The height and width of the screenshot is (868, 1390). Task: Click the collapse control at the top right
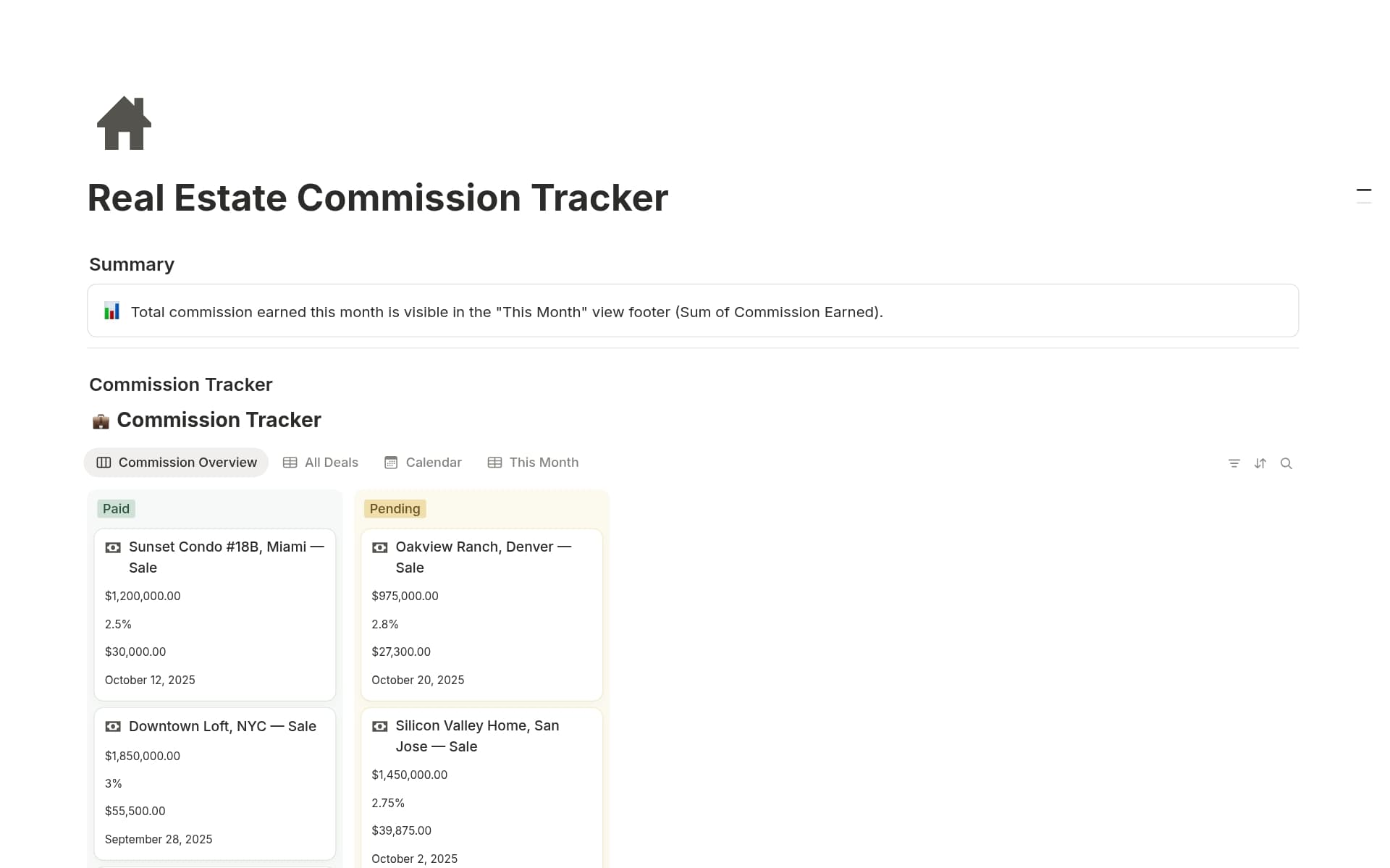(1364, 190)
